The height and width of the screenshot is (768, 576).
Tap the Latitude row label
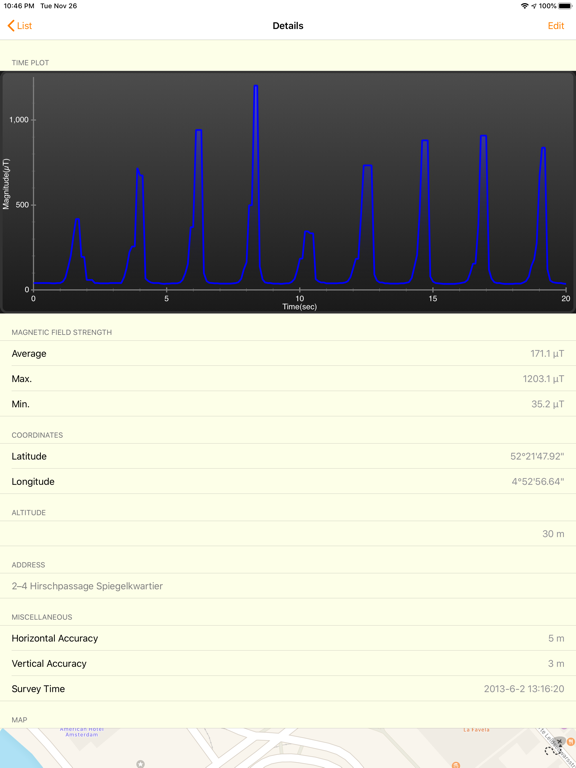[29, 456]
